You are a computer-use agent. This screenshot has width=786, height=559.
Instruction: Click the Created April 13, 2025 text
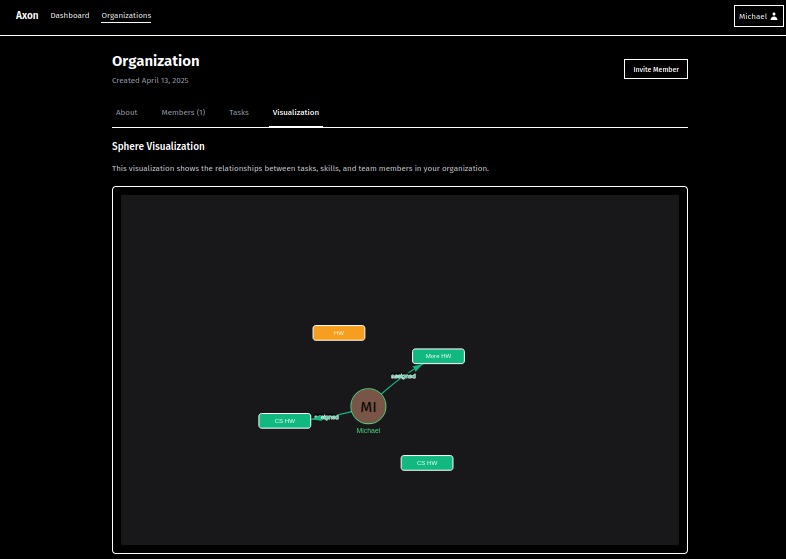150,80
